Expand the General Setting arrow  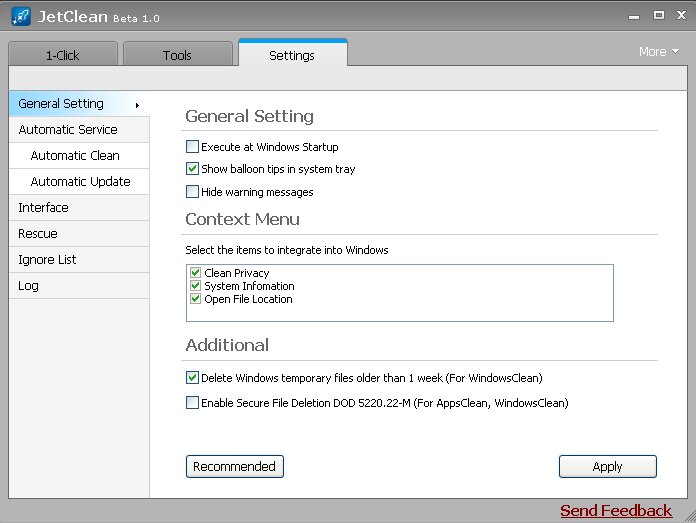tap(137, 105)
